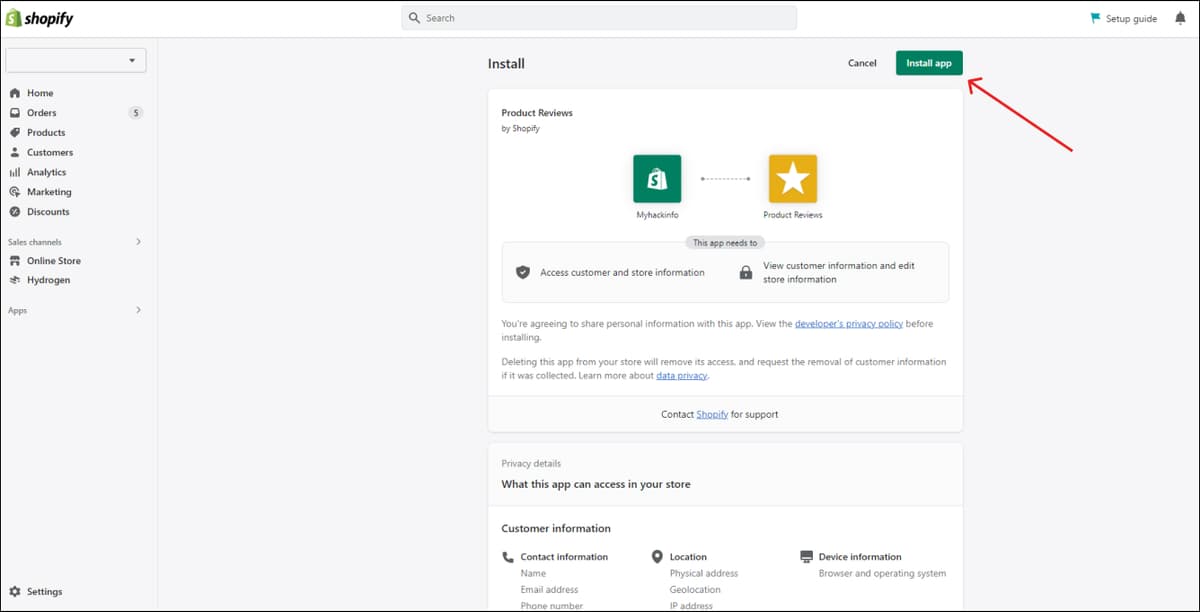This screenshot has height=612, width=1200.
Task: Open the developer's privacy policy link
Action: 849,324
